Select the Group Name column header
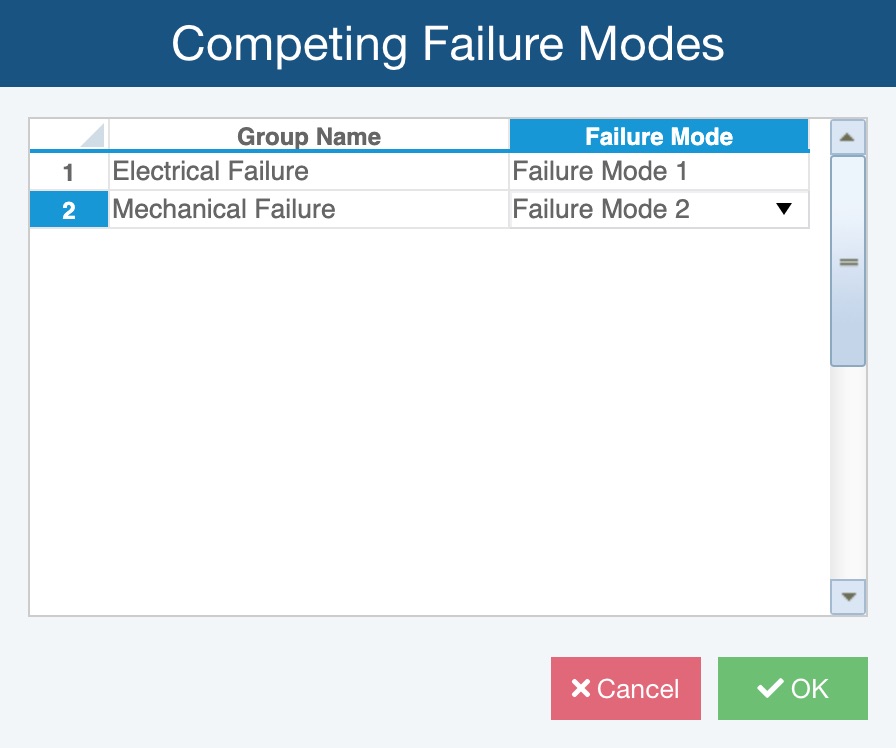This screenshot has width=896, height=748. [x=308, y=137]
